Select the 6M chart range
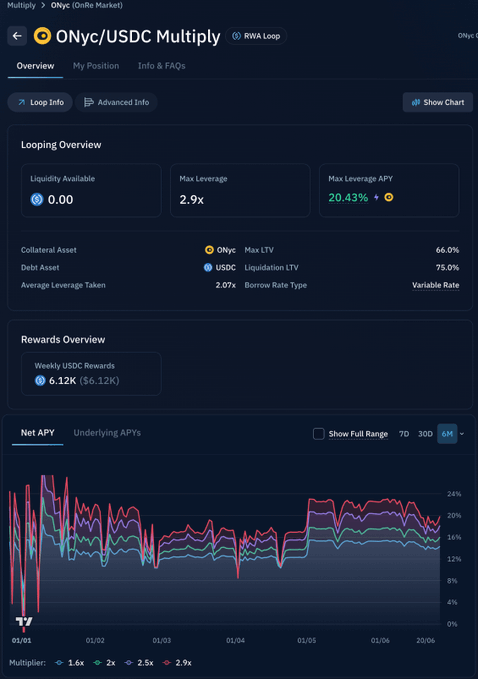Viewport: 478px width, 679px height. click(447, 434)
